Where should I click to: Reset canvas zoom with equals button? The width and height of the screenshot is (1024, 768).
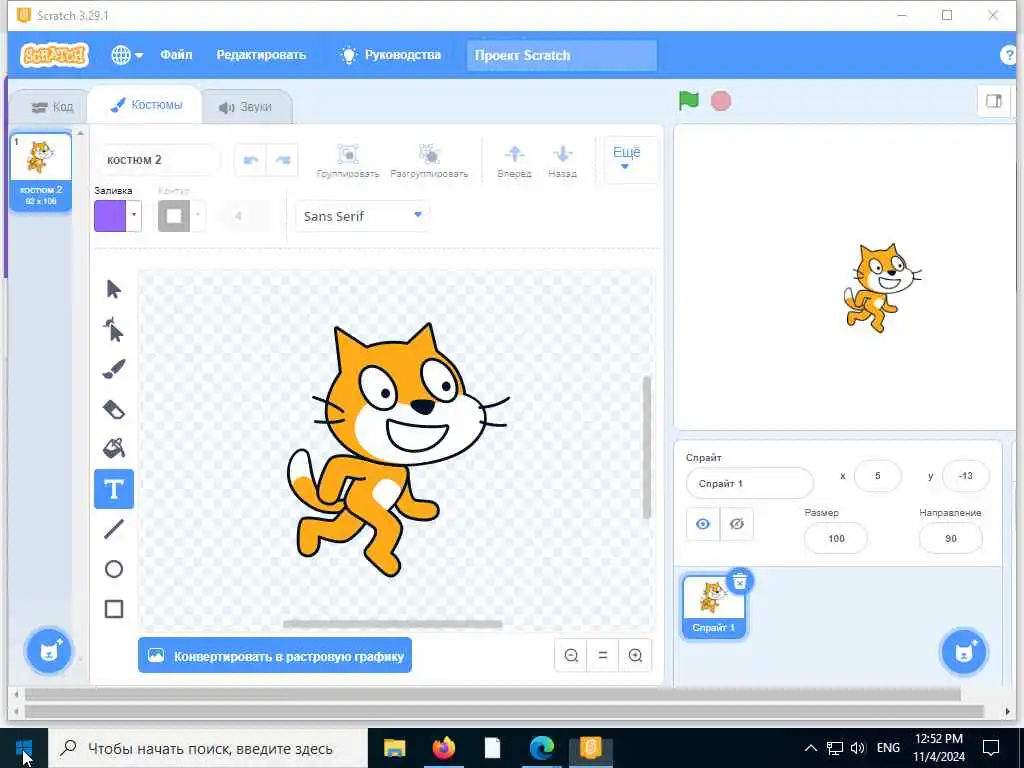pos(603,655)
